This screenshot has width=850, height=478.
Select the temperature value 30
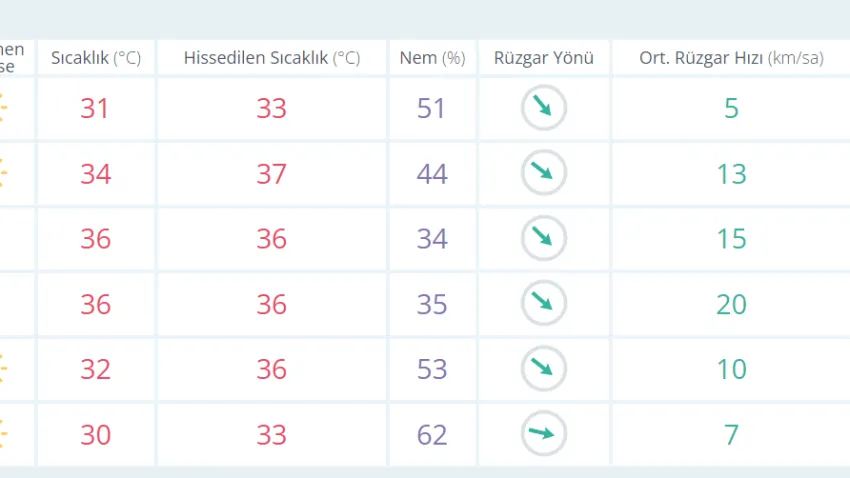(x=95, y=435)
